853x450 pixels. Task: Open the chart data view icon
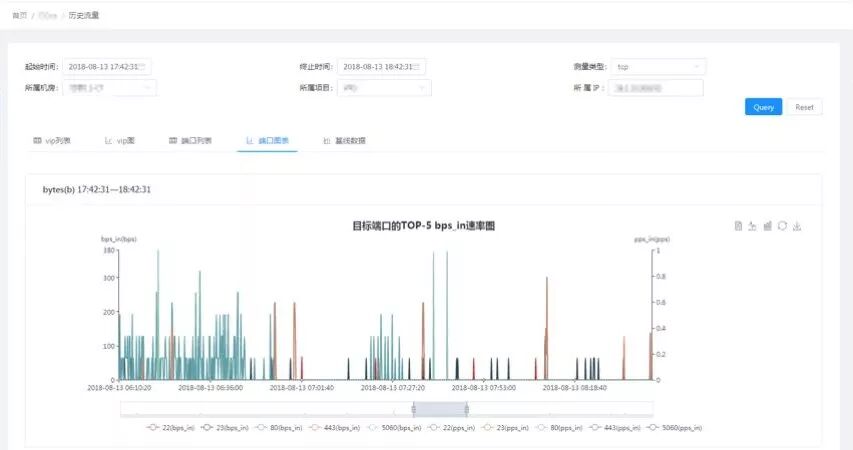pos(738,226)
